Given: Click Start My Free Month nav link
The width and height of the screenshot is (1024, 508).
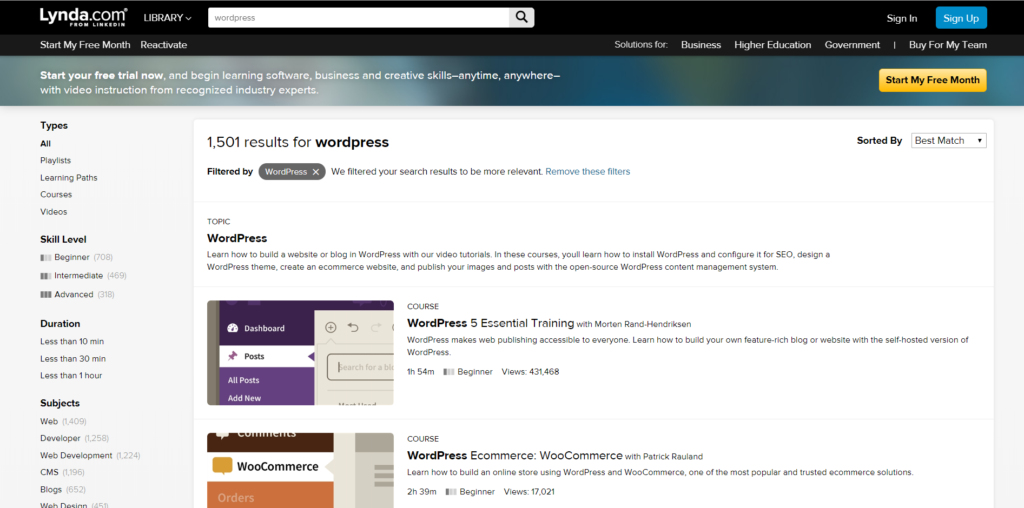Looking at the screenshot, I should click(x=85, y=45).
